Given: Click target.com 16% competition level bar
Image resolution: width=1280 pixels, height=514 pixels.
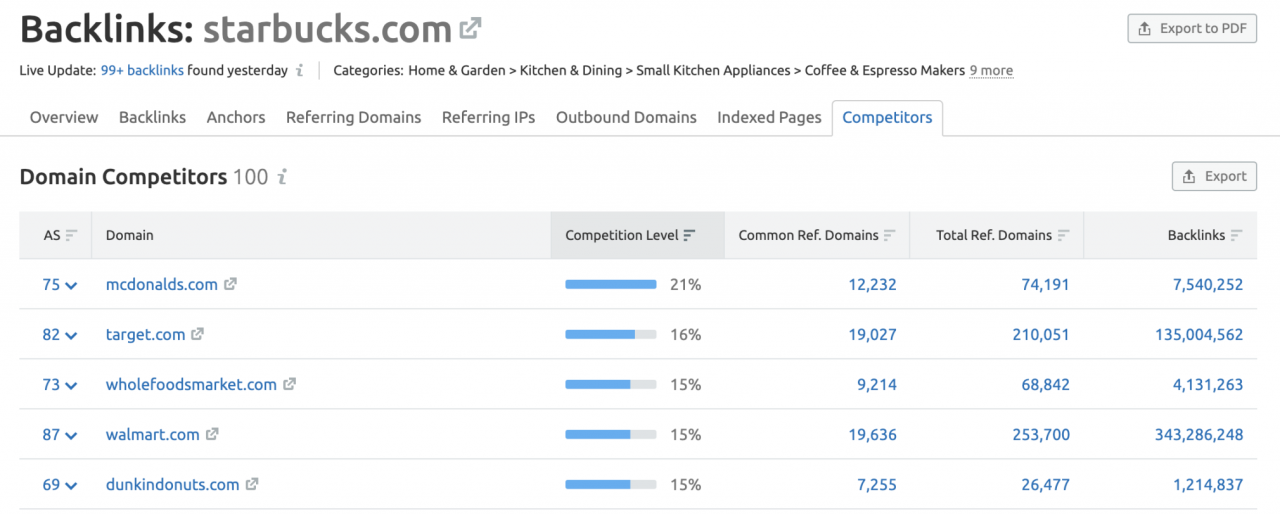Looking at the screenshot, I should 611,334.
